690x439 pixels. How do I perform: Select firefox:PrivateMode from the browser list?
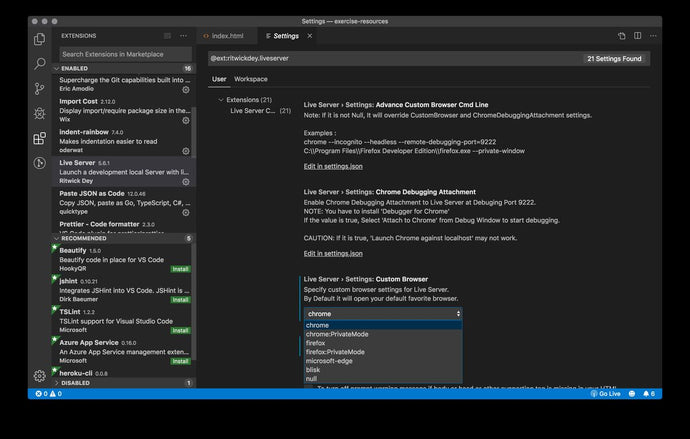(335, 352)
